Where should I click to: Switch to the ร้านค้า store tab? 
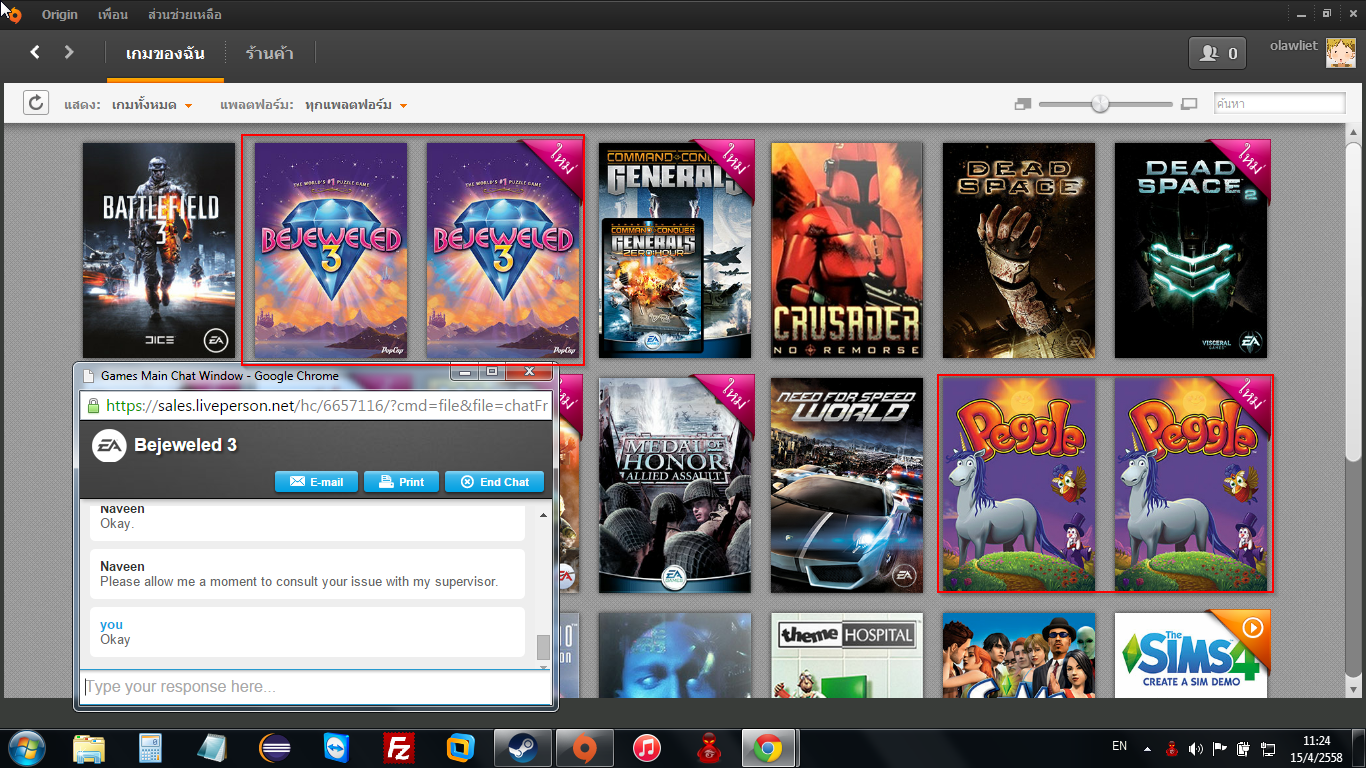pyautogui.click(x=269, y=53)
